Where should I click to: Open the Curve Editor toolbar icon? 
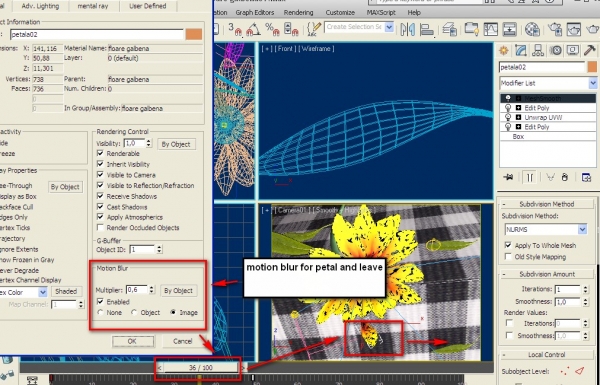pos(491,29)
